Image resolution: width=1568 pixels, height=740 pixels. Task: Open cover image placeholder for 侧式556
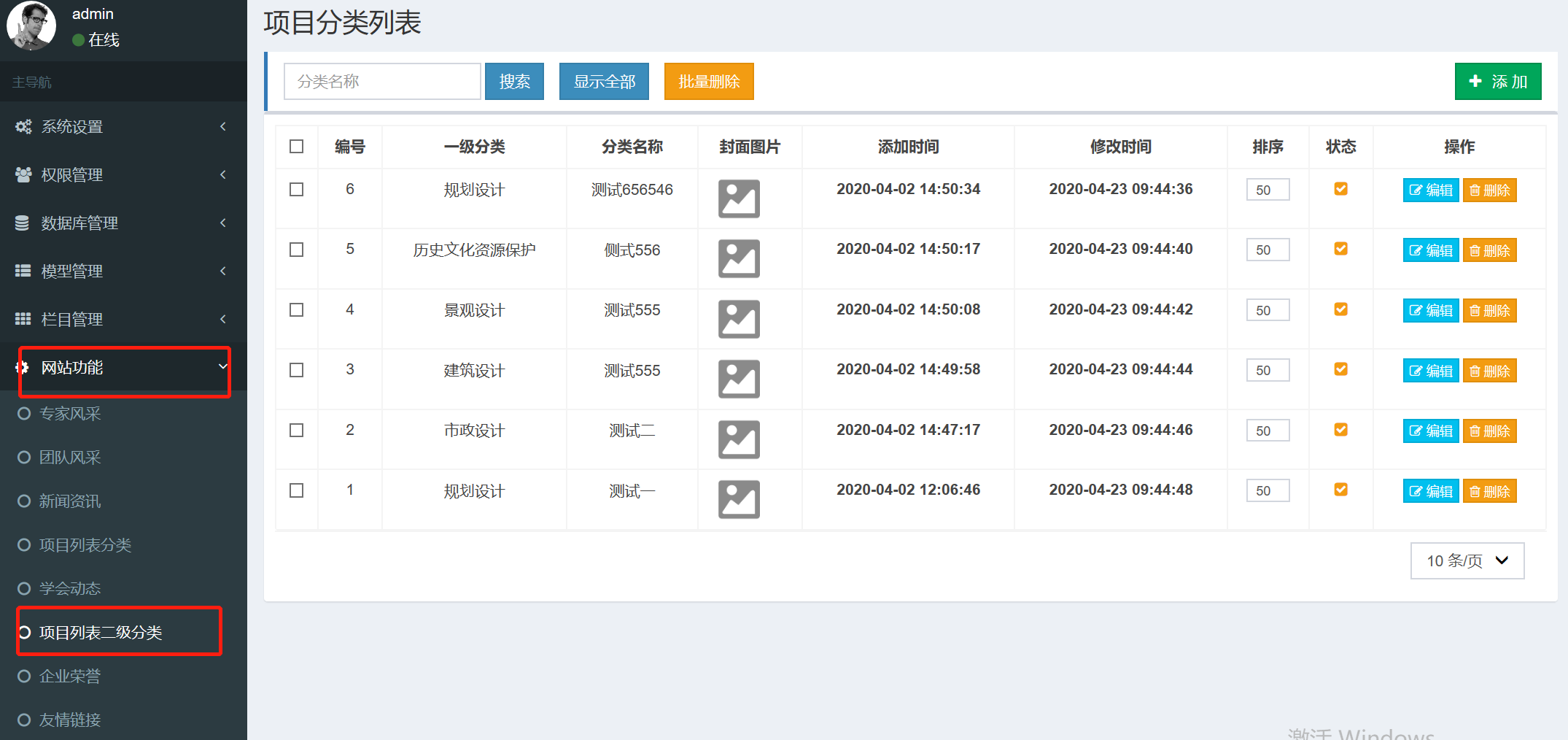pos(739,258)
